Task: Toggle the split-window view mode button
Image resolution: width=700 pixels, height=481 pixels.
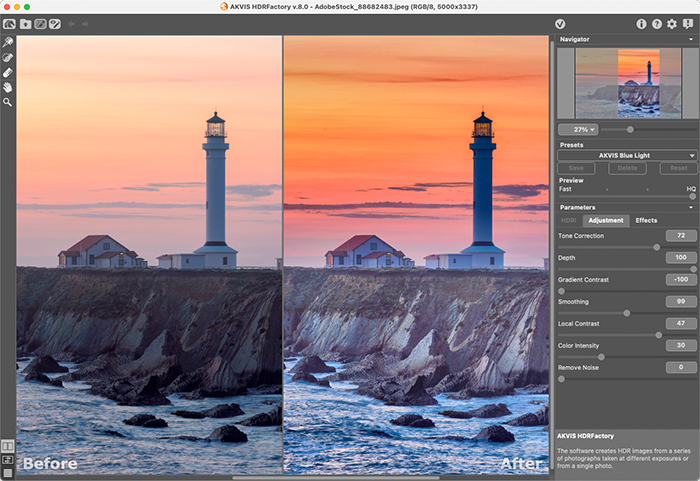Action: [8, 459]
